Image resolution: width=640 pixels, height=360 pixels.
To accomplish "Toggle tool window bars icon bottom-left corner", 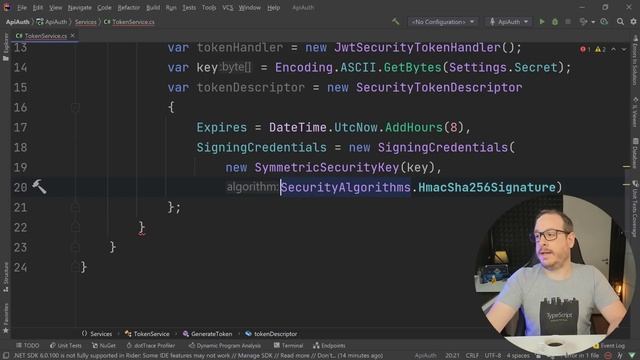I will click(6, 356).
